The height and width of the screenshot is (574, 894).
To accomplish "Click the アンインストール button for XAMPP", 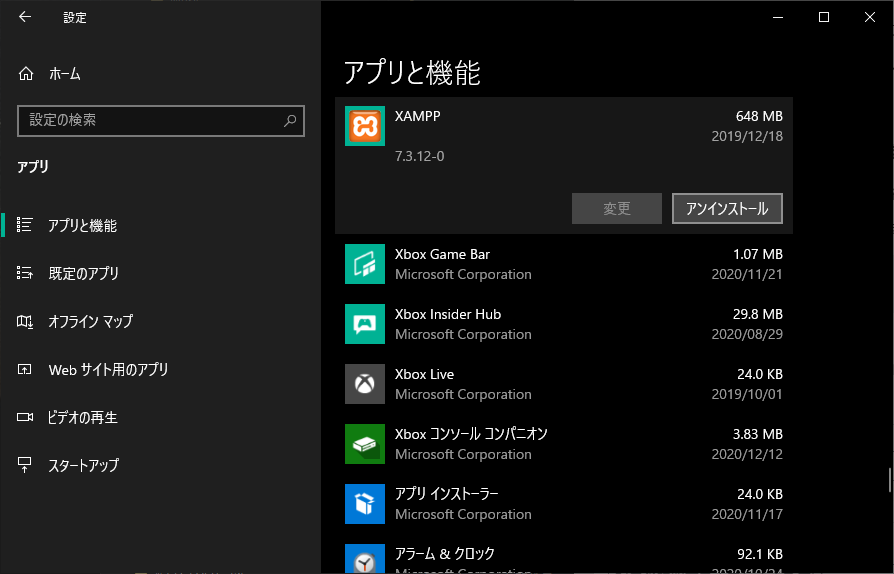I will pos(727,209).
